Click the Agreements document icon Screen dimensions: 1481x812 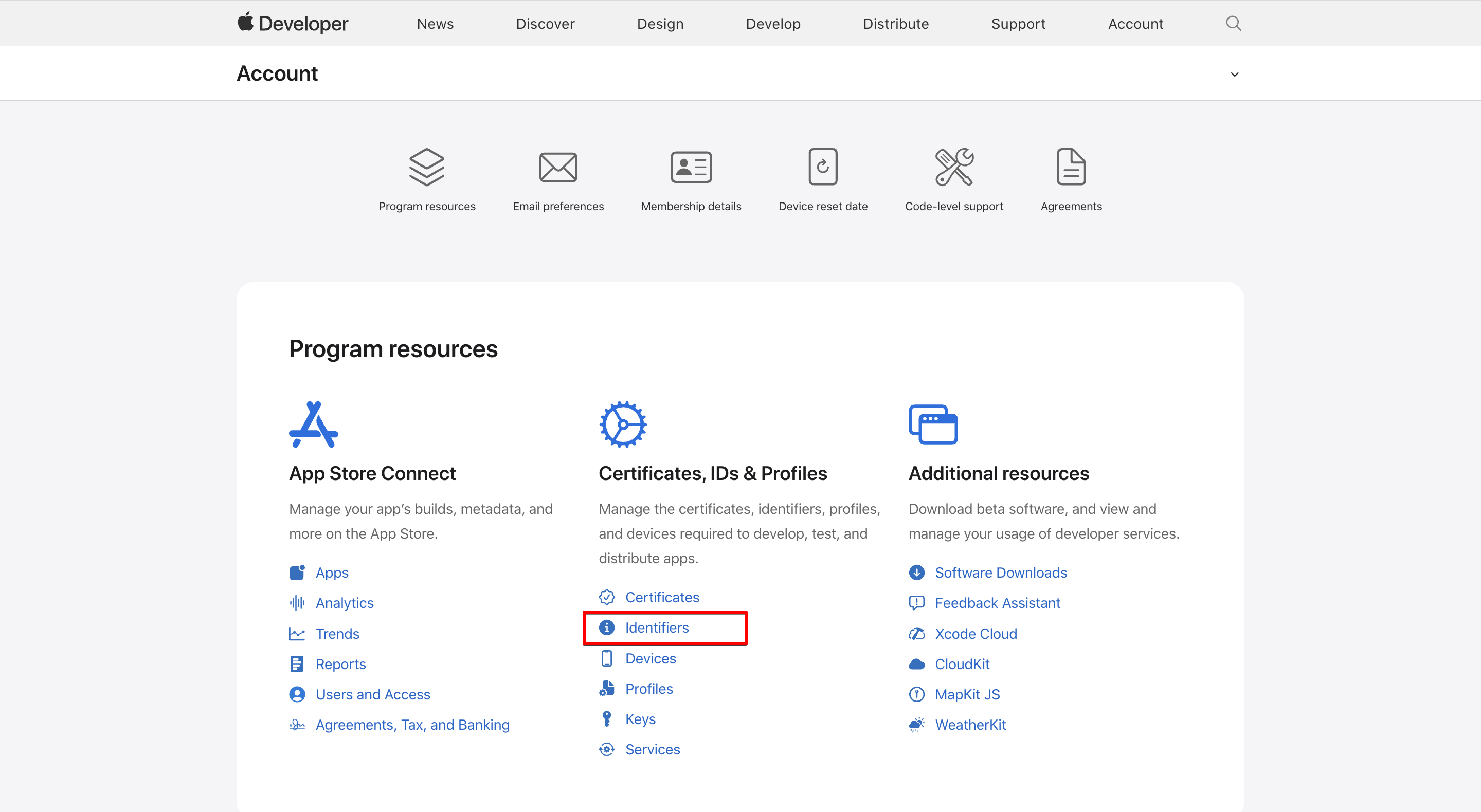(1071, 167)
